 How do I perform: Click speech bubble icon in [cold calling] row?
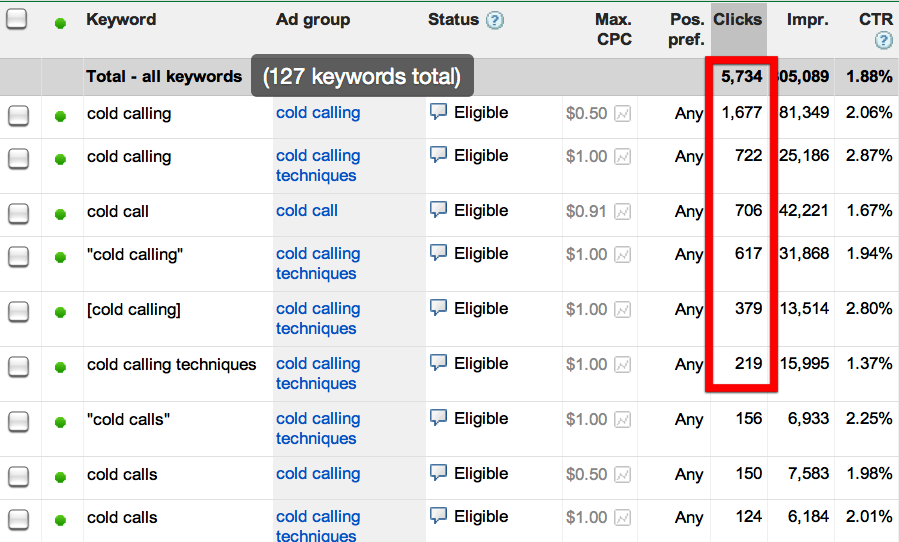click(x=438, y=308)
